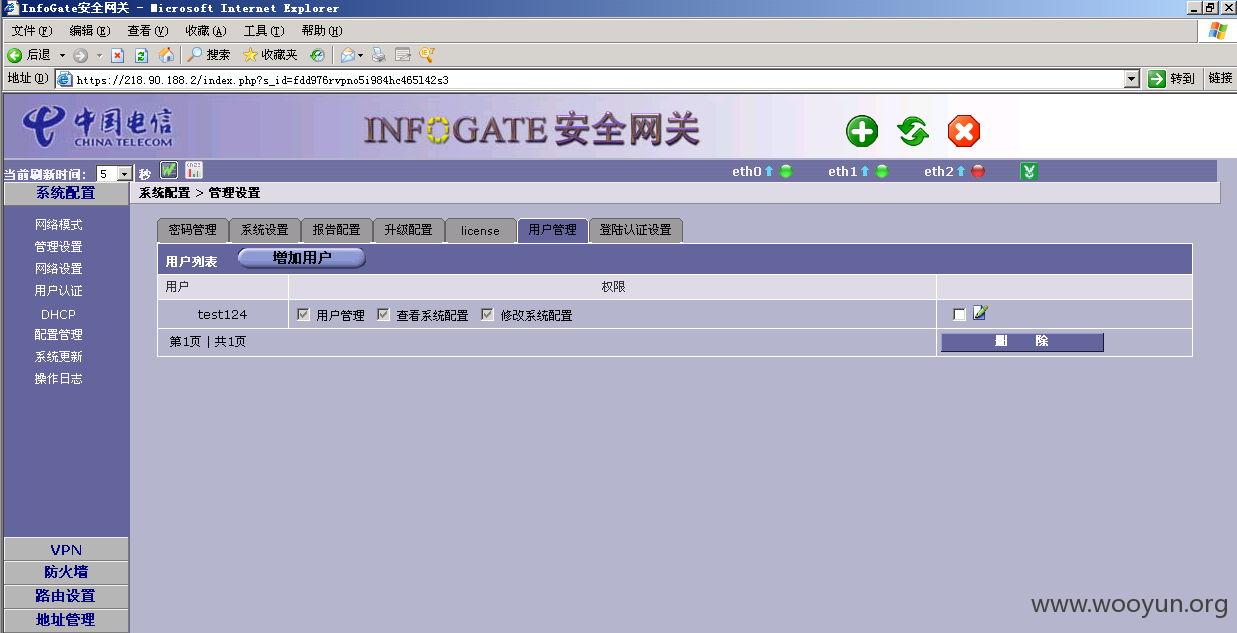The height and width of the screenshot is (633, 1237).
Task: Click the green W monitor icon beside refresh time
Action: tap(169, 171)
